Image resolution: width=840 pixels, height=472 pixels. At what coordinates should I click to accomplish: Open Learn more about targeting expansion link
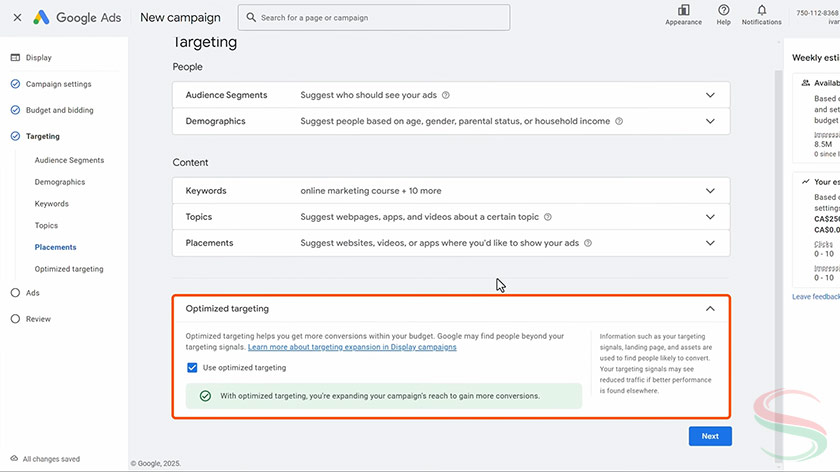pyautogui.click(x=352, y=347)
